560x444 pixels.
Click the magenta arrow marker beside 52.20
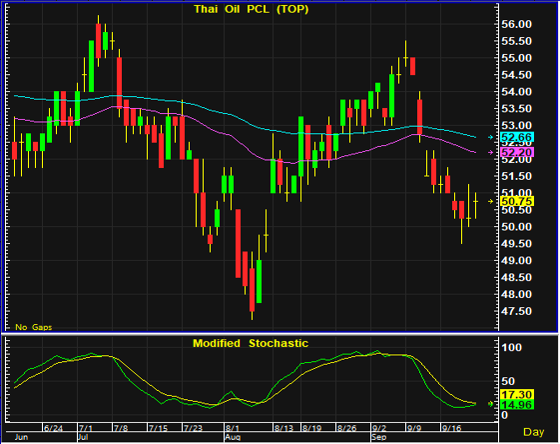[x=491, y=153]
